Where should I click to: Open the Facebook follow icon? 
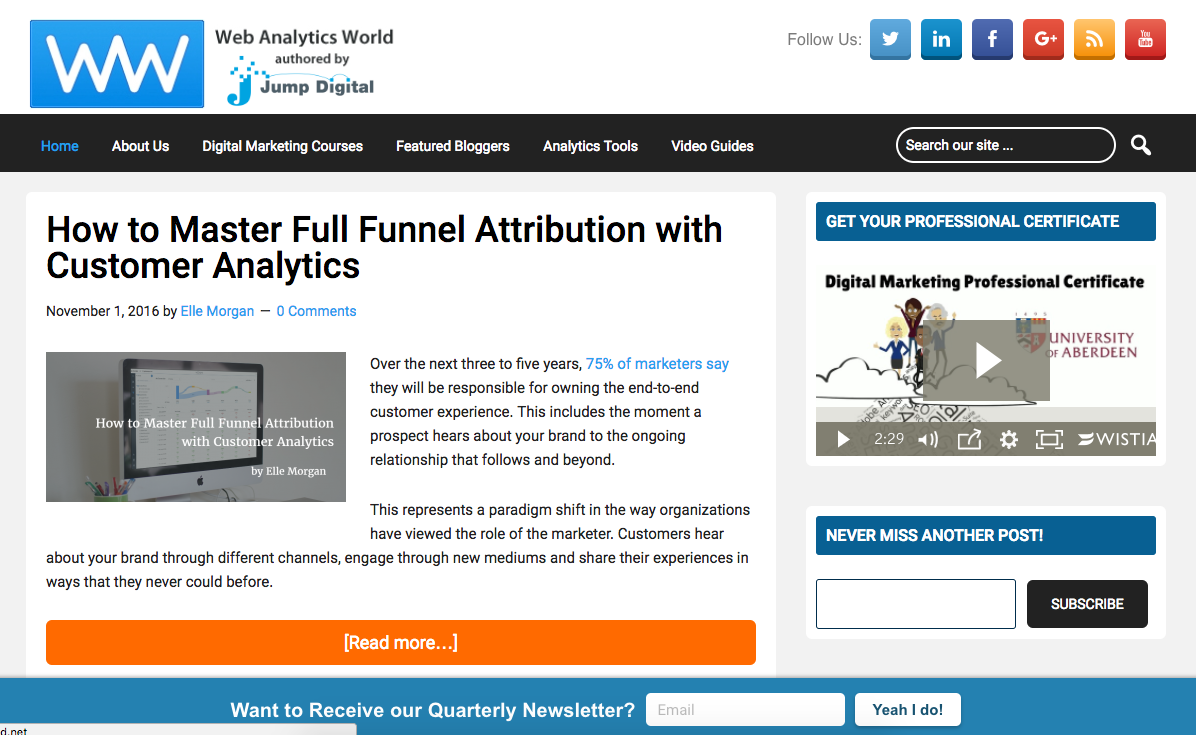tap(992, 39)
